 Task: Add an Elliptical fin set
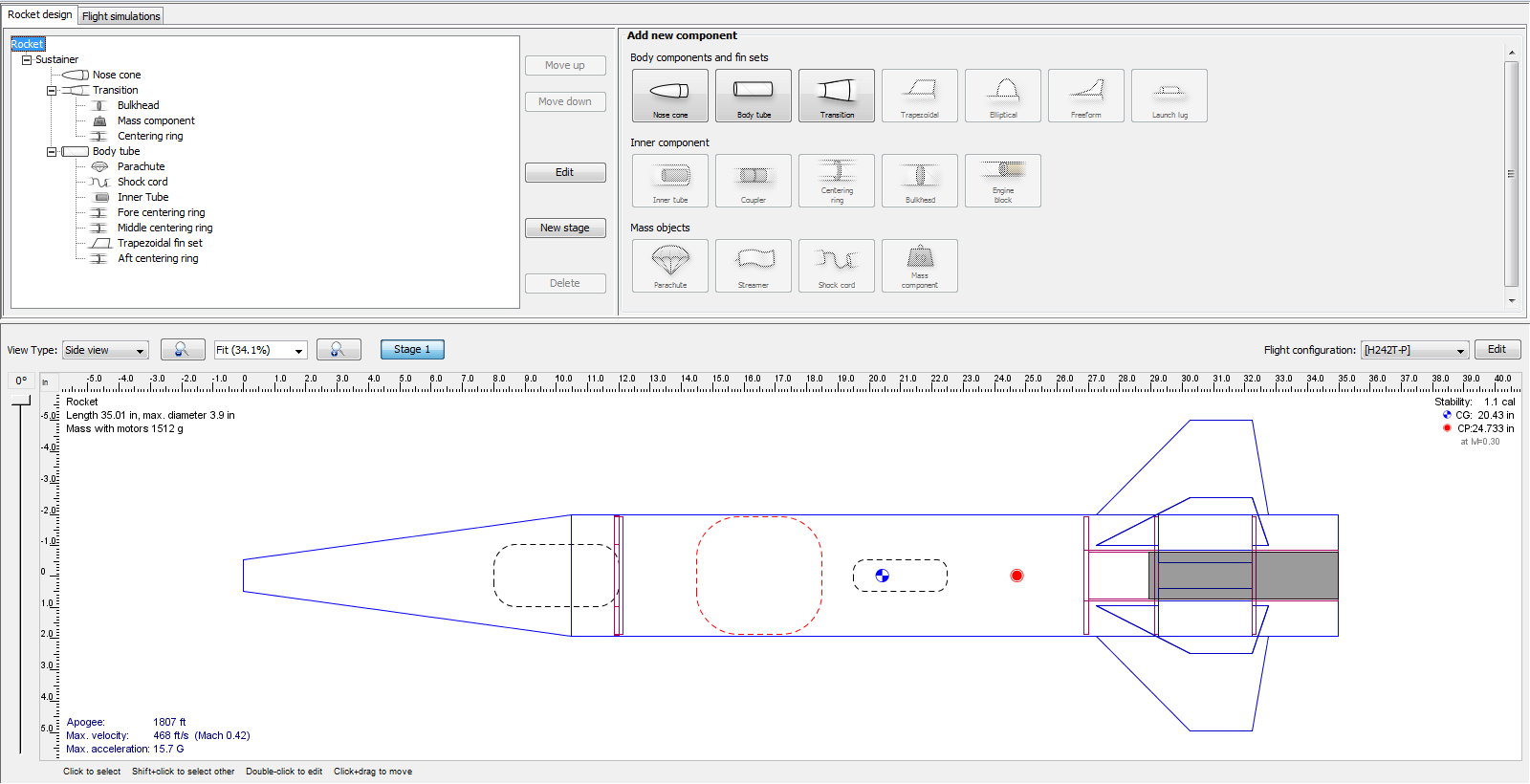click(1003, 96)
